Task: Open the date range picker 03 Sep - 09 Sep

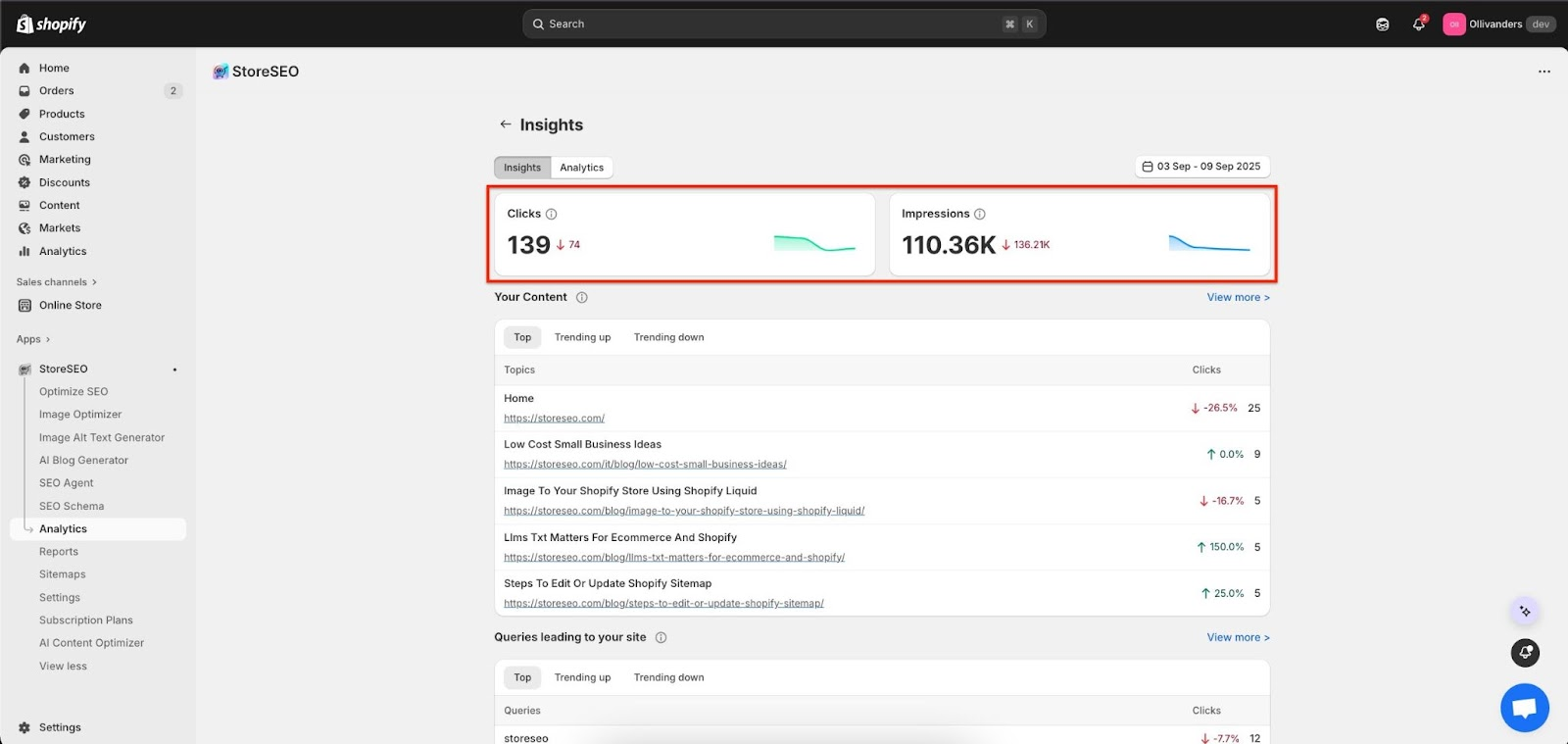Action: [1202, 167]
